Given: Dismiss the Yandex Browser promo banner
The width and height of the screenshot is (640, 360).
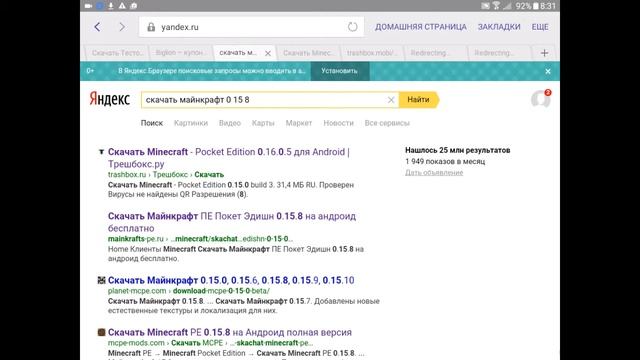Looking at the screenshot, I should point(548,71).
